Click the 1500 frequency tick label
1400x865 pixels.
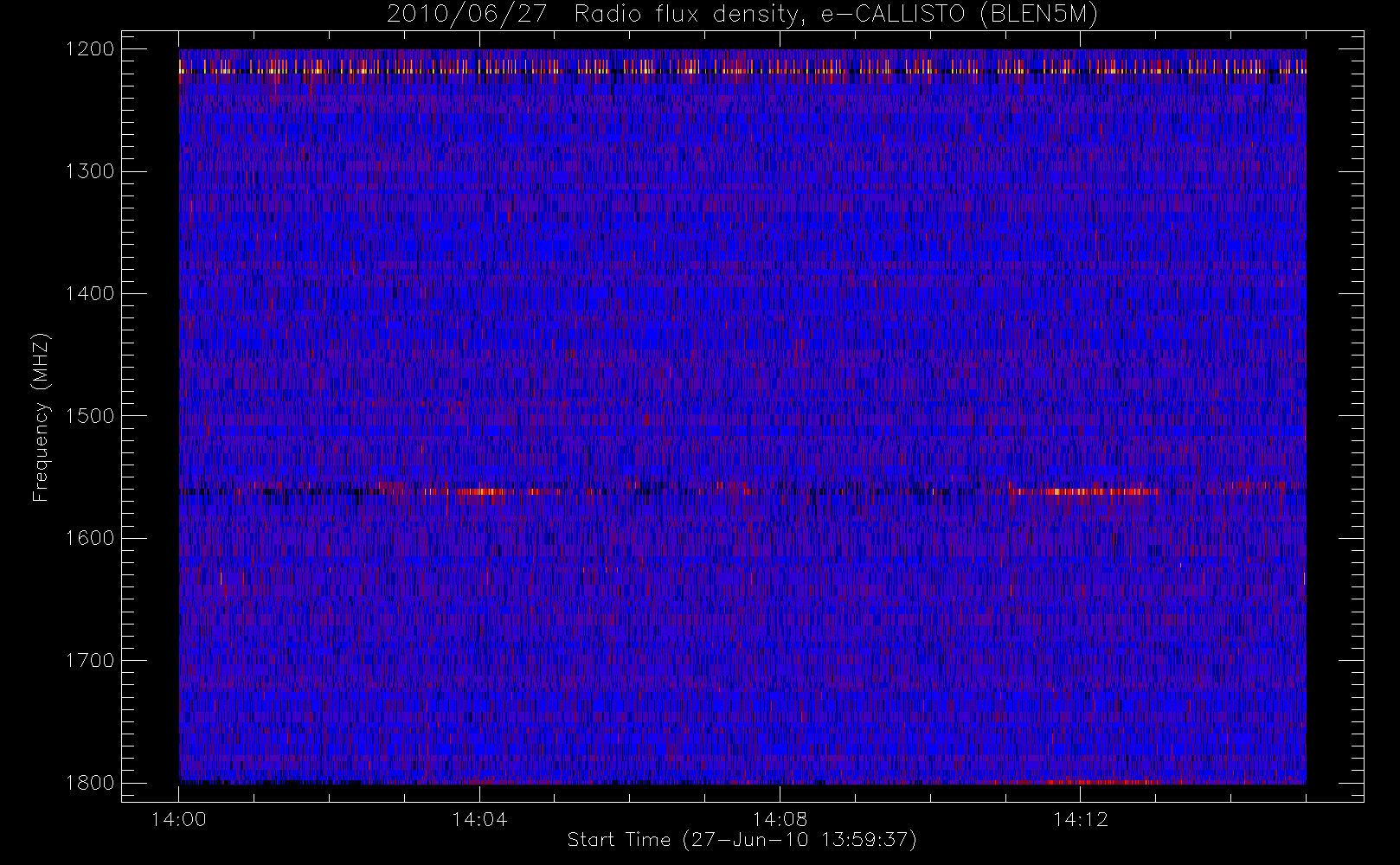coord(90,416)
